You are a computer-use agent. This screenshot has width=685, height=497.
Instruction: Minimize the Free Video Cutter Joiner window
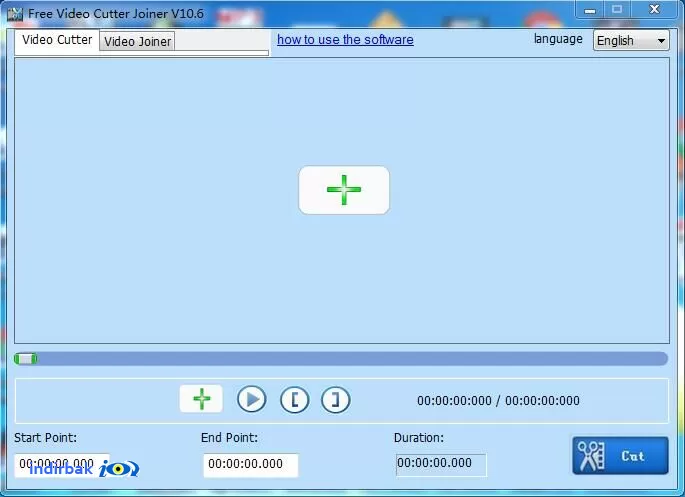pos(590,10)
